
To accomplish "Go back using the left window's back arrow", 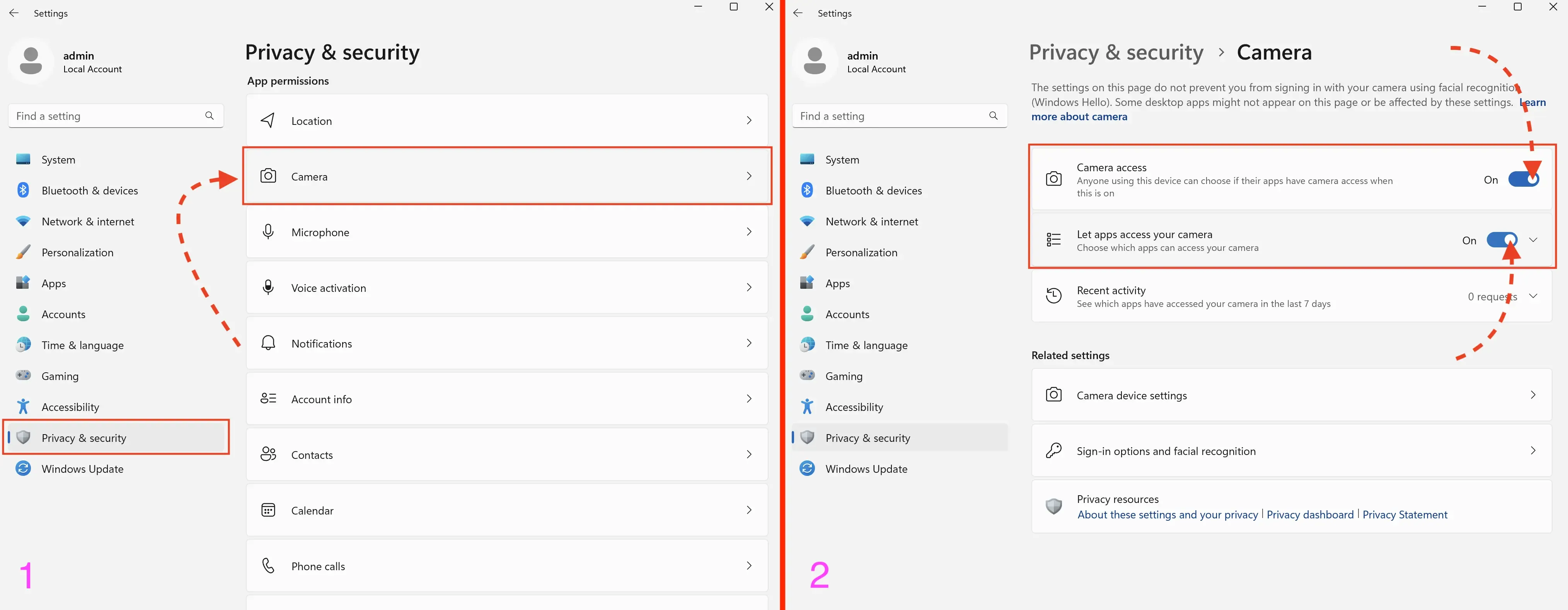I will pyautogui.click(x=14, y=13).
